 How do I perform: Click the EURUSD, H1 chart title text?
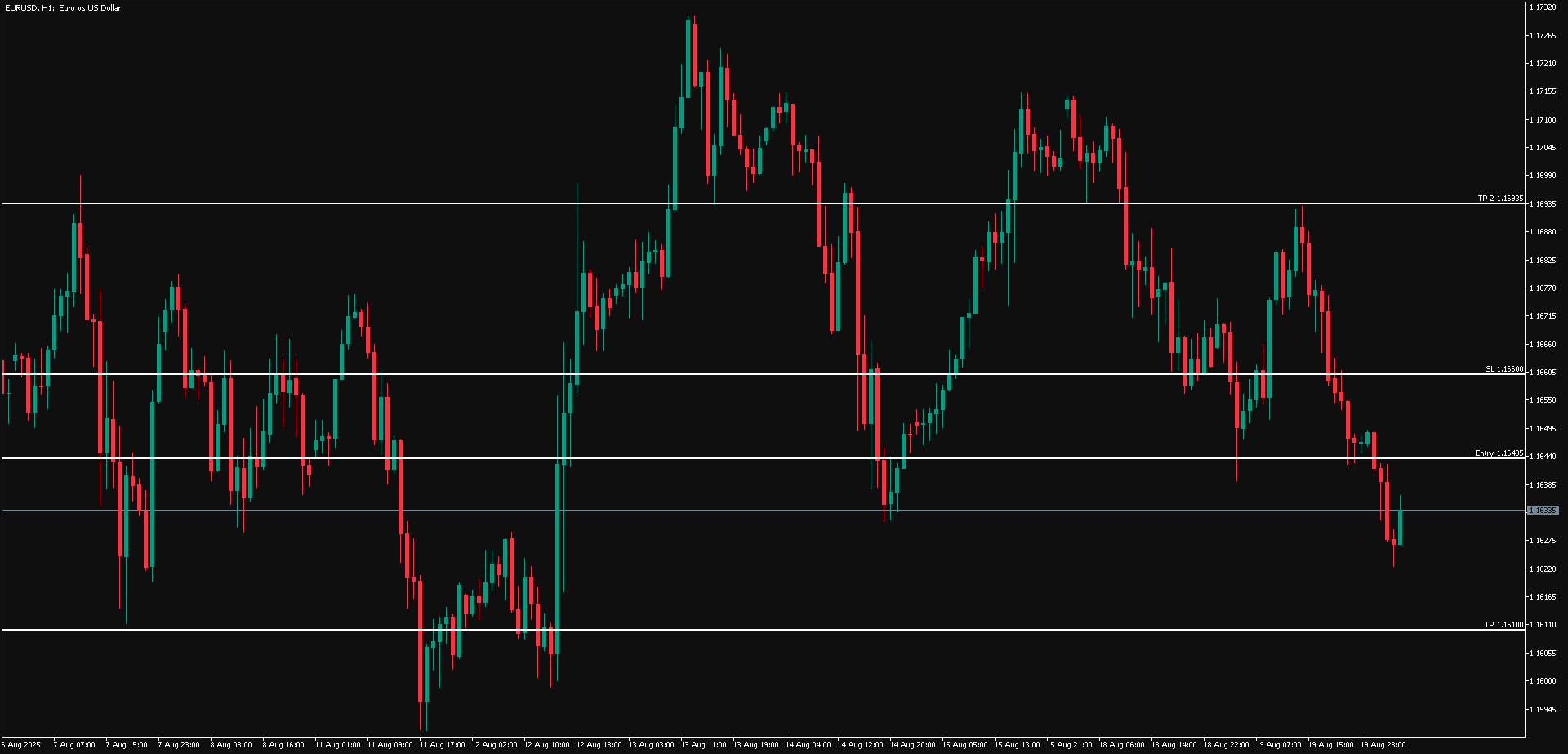click(62, 8)
